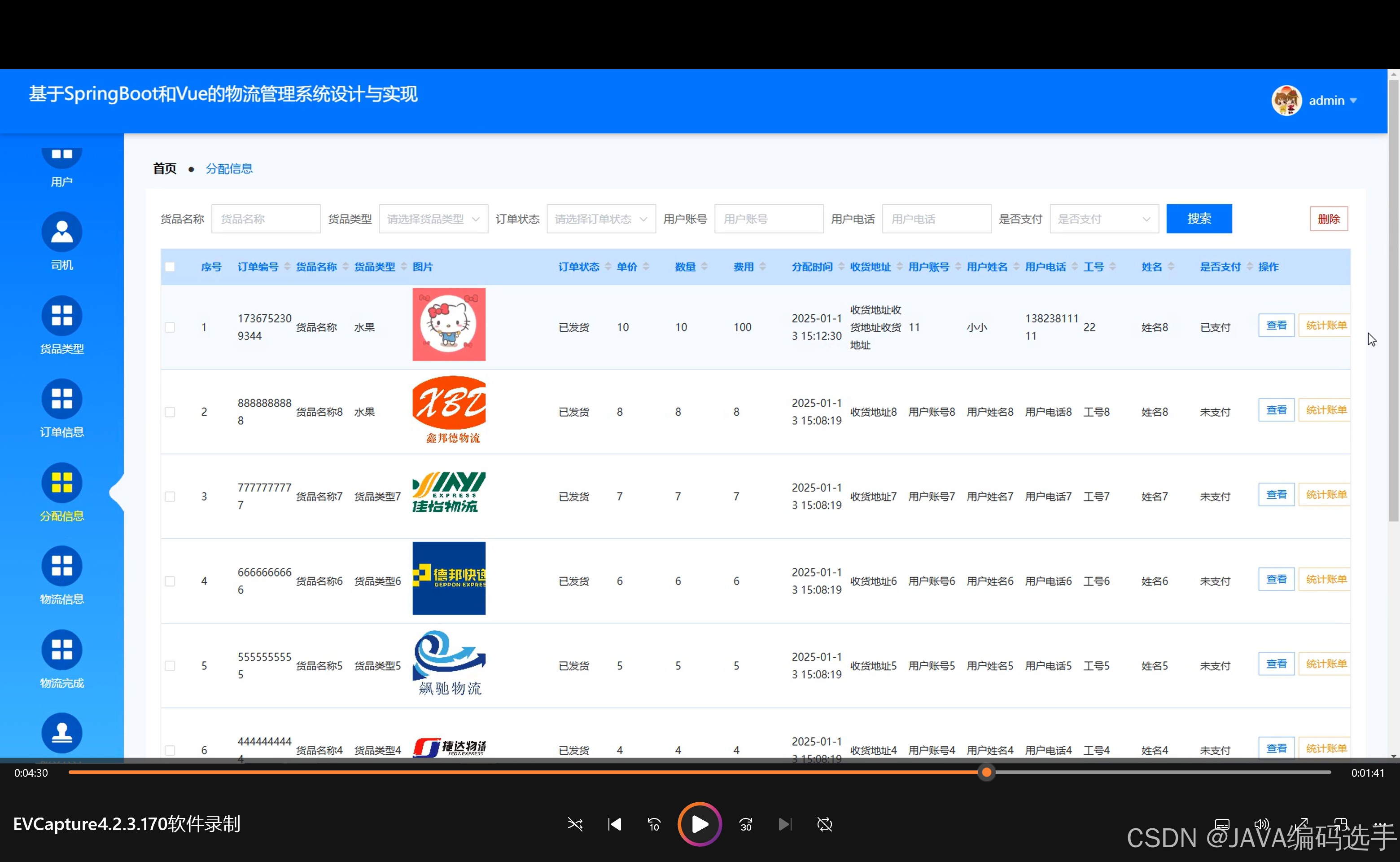Skip back 10 seconds
The width and height of the screenshot is (1400, 862).
point(654,824)
